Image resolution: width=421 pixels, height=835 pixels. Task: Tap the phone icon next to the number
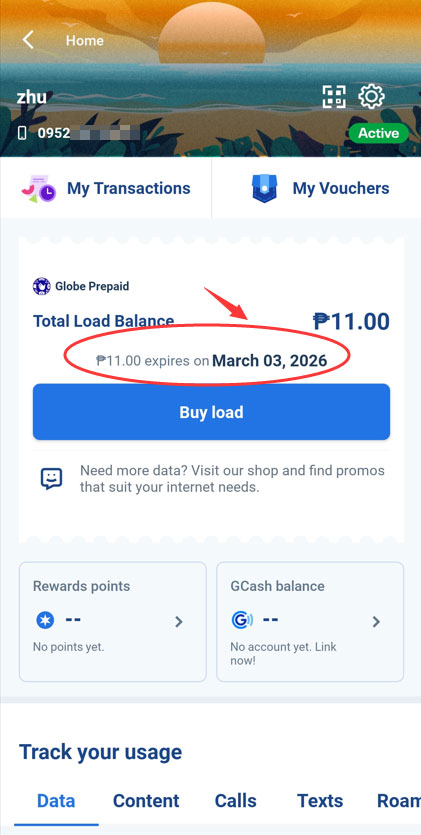pos(22,133)
